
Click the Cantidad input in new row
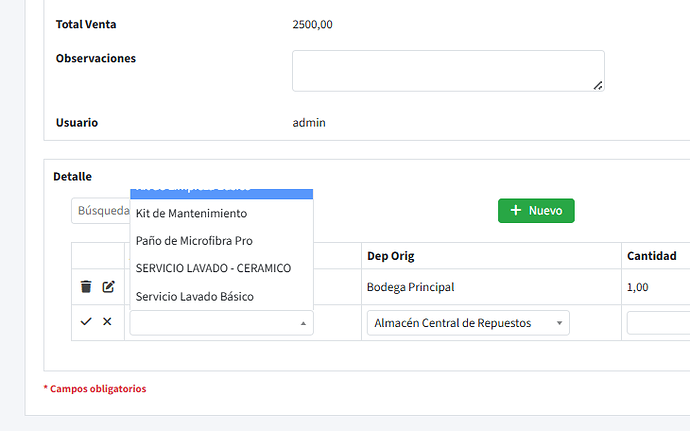pos(658,323)
